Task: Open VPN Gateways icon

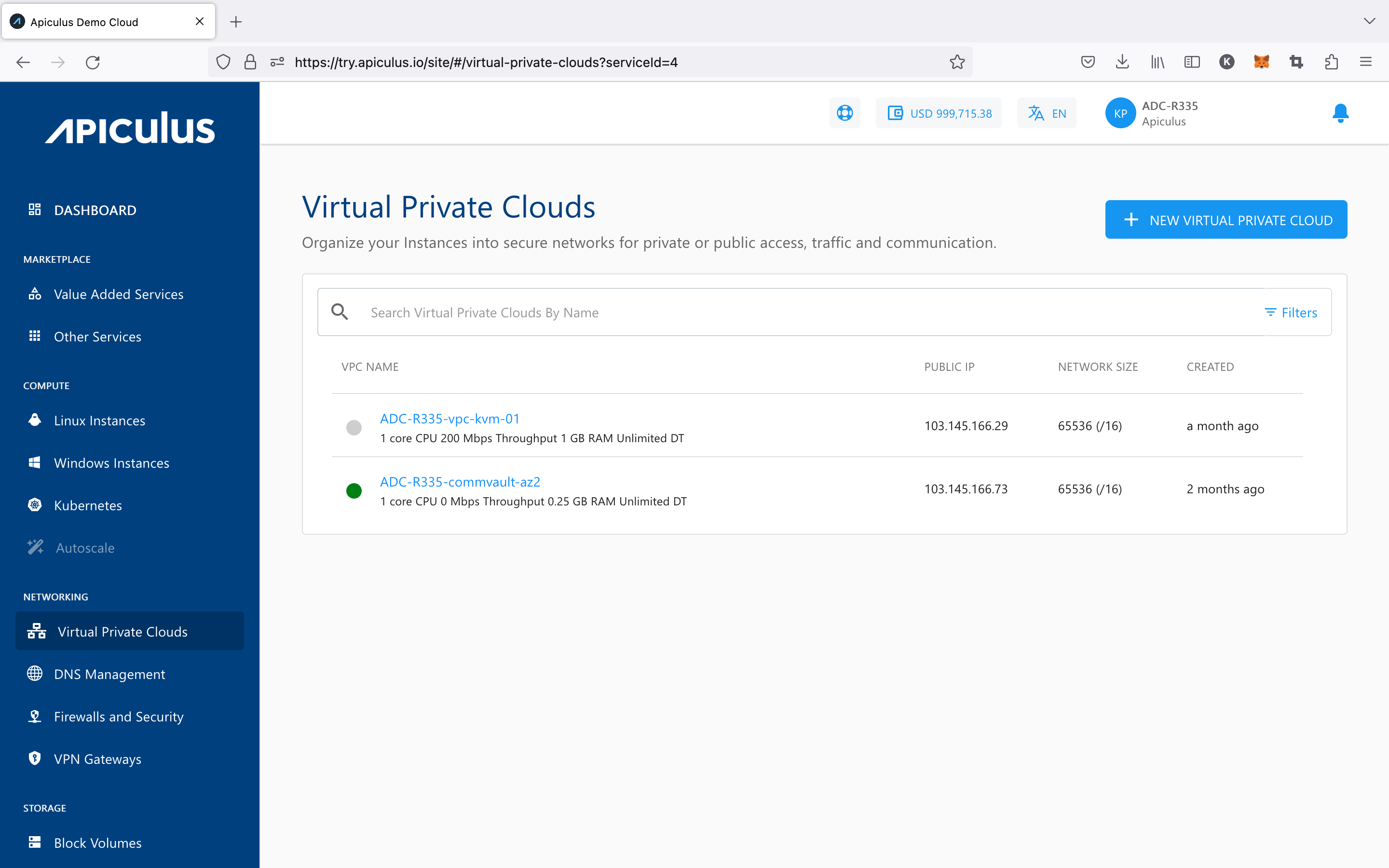Action: [33, 759]
